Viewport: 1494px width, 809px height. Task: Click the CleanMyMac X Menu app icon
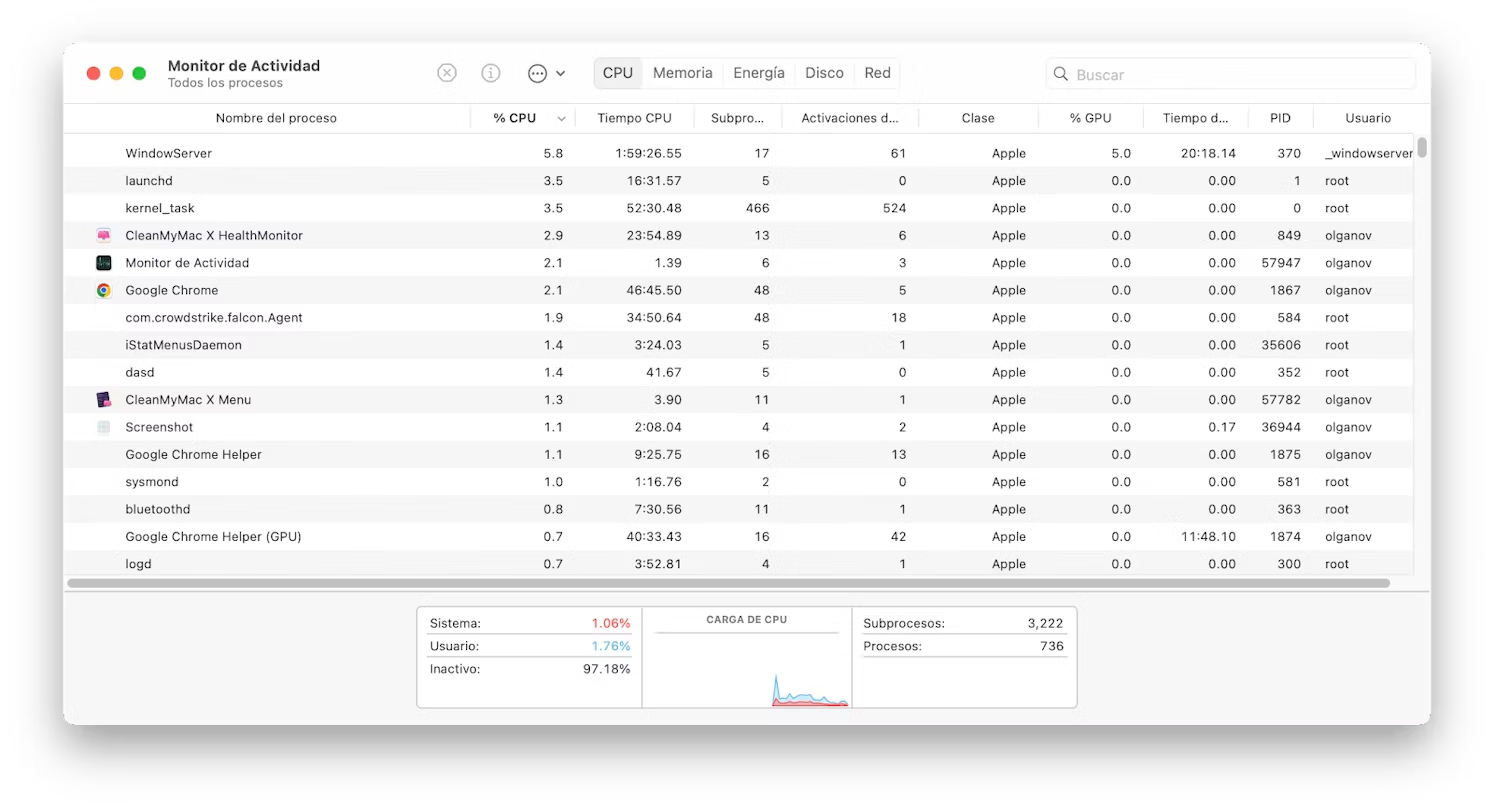tap(104, 400)
